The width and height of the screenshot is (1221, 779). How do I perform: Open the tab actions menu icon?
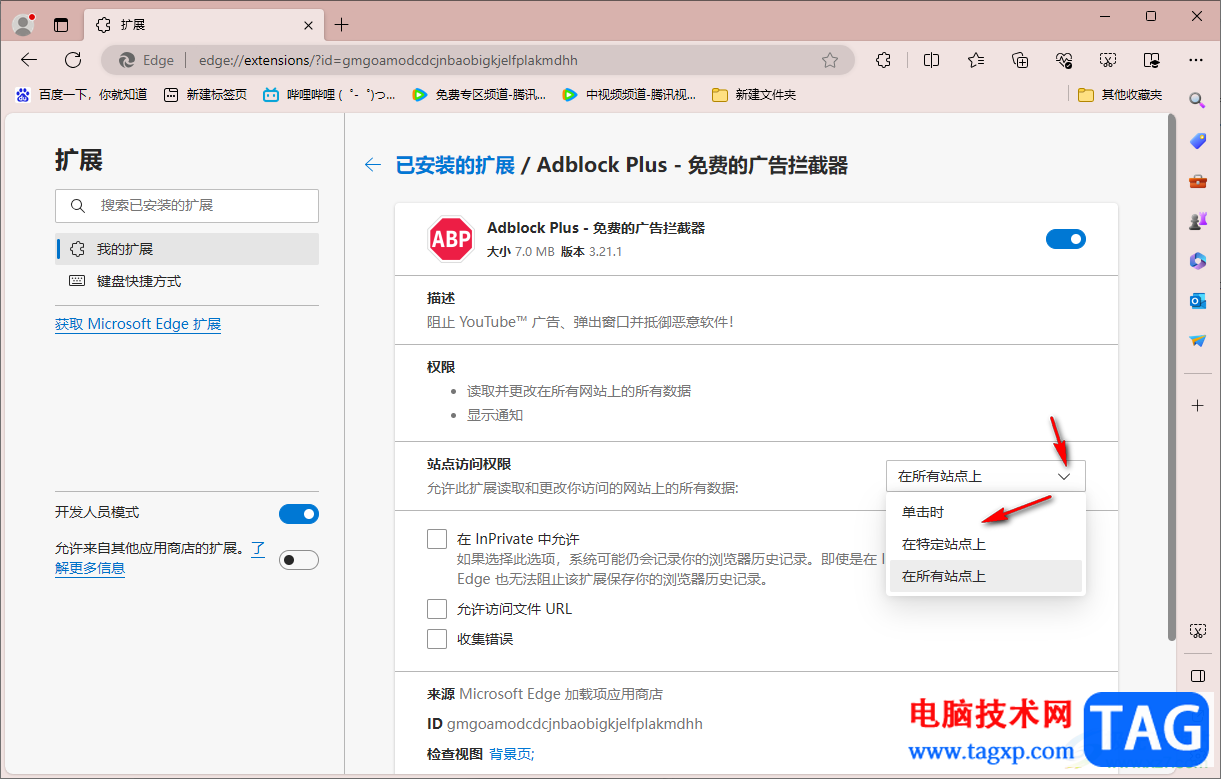point(61,25)
